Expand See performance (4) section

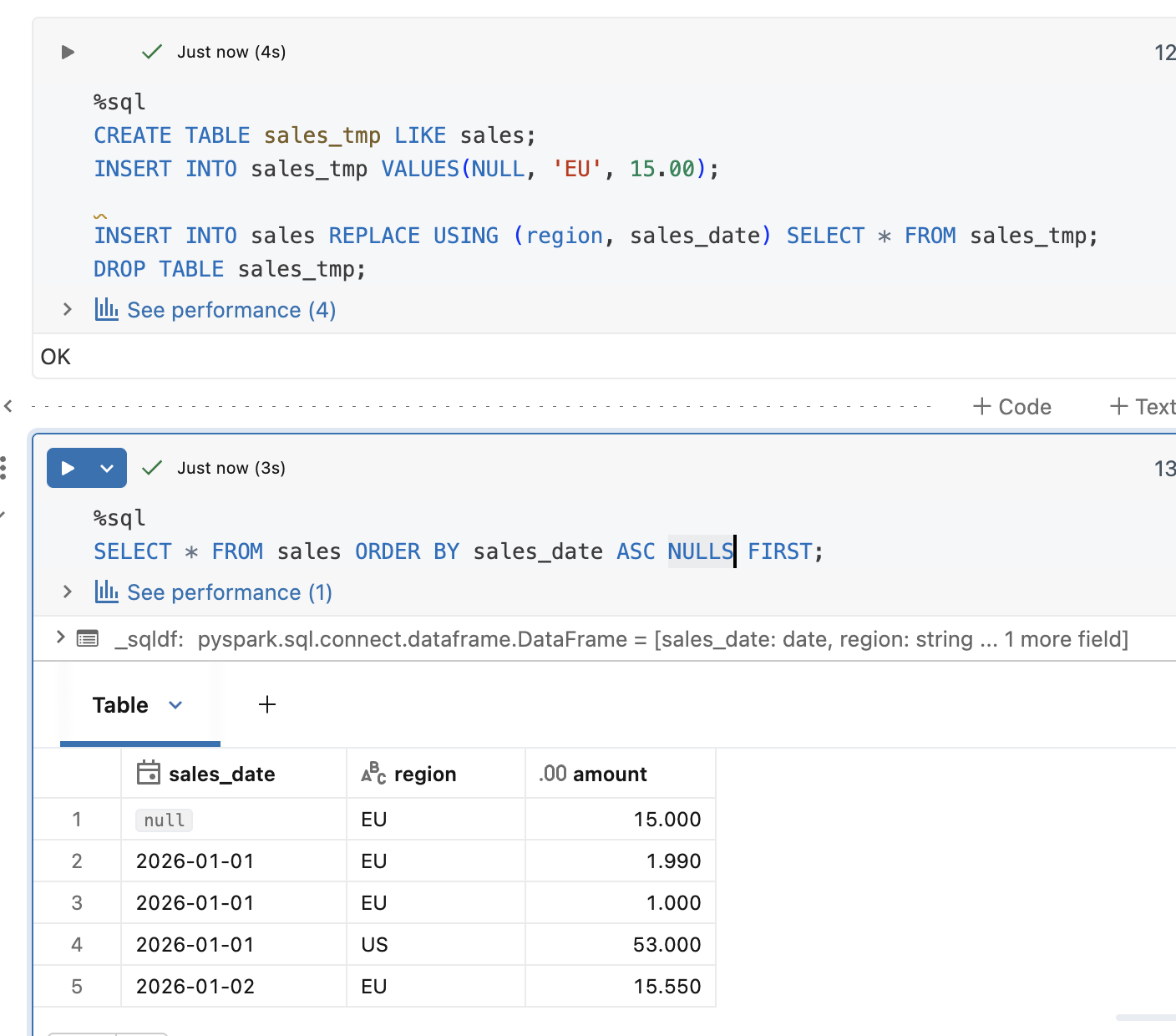click(x=68, y=310)
